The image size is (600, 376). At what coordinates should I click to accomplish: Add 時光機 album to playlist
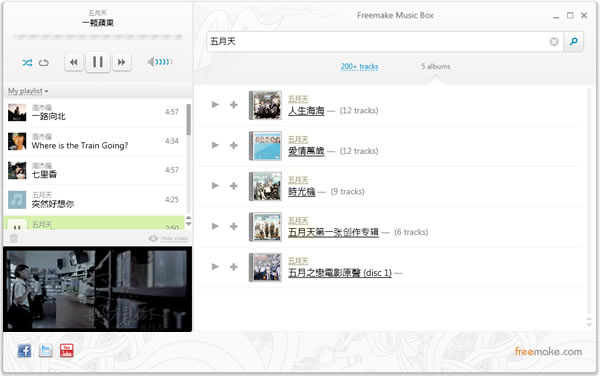tap(233, 186)
